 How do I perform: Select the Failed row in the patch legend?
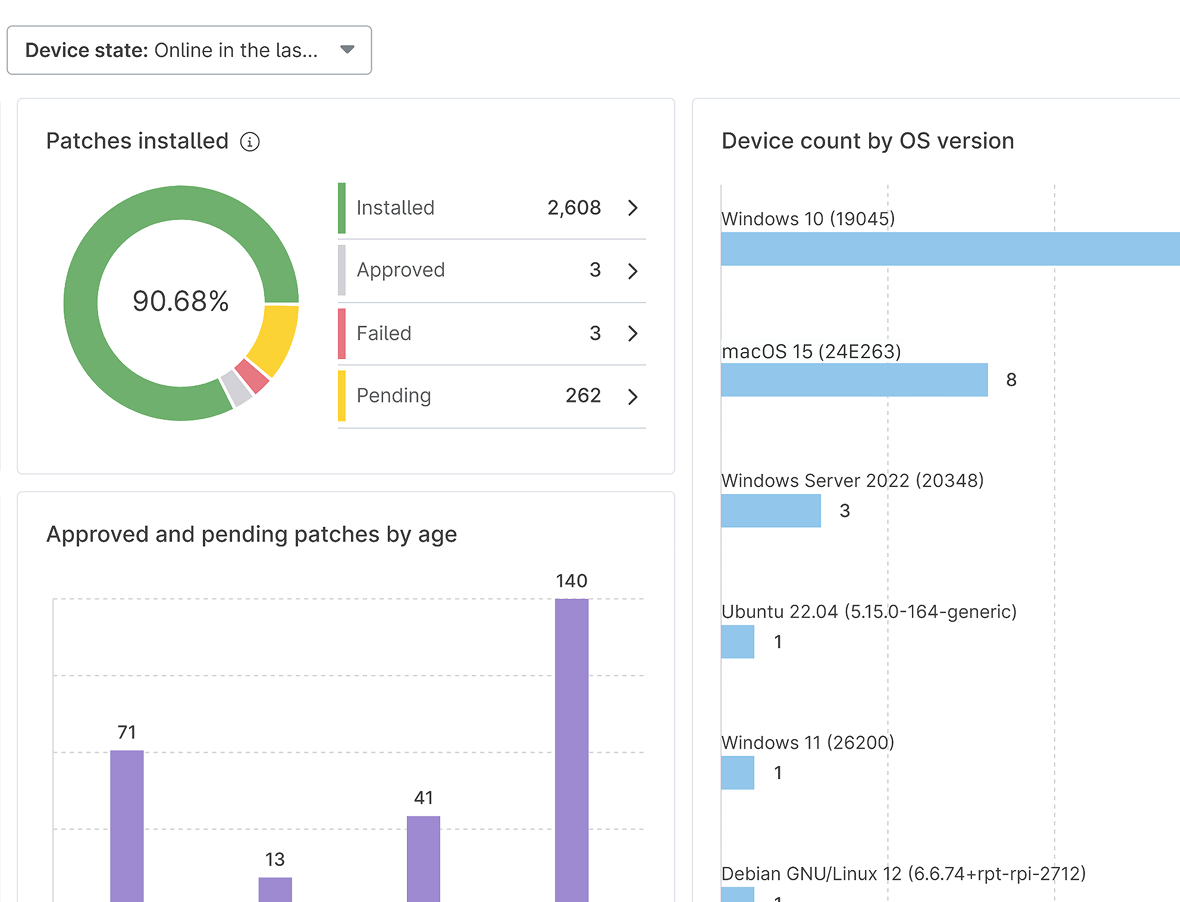tap(480, 333)
